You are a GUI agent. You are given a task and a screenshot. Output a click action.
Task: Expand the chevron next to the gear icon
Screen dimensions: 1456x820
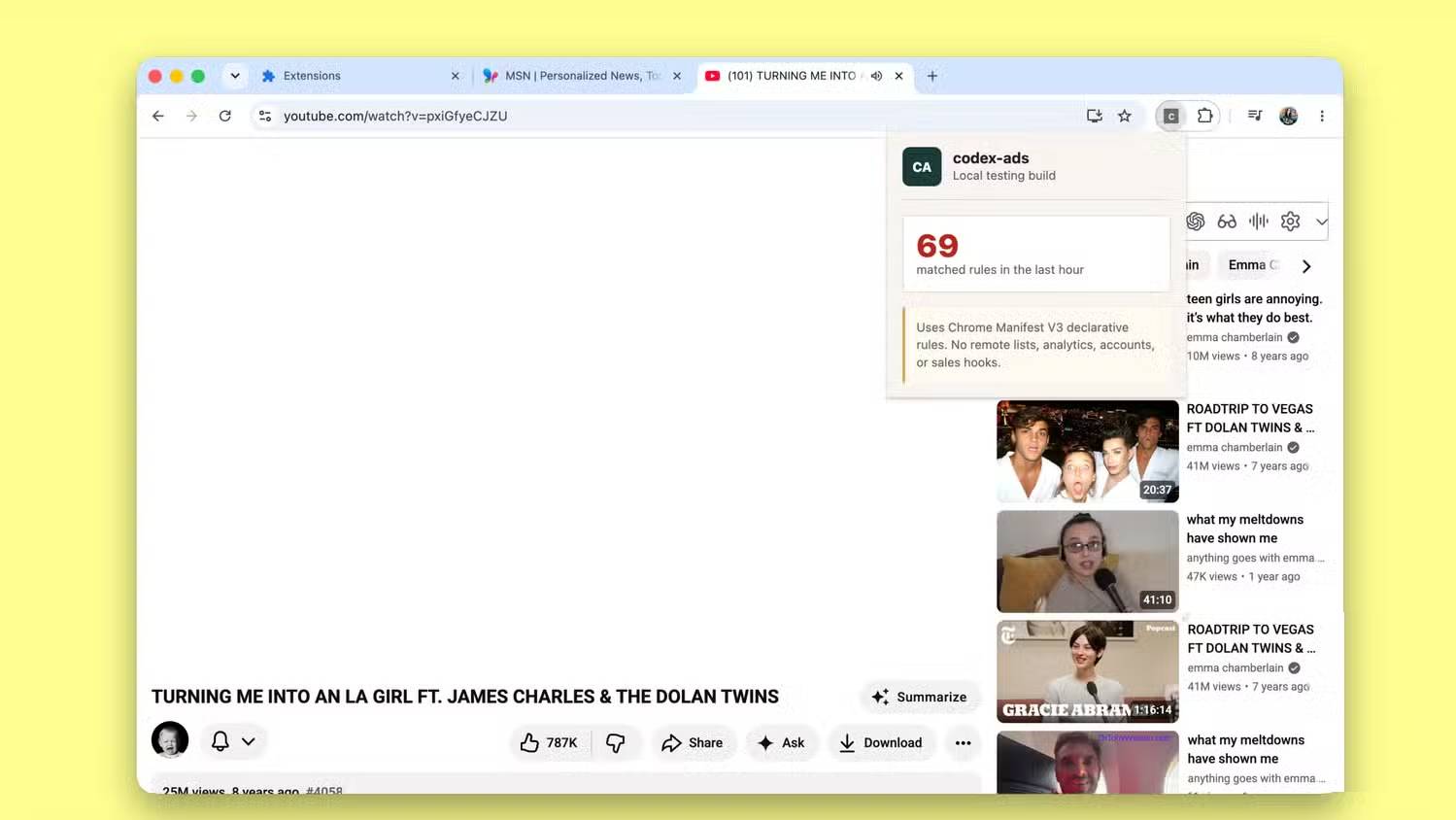click(1321, 222)
